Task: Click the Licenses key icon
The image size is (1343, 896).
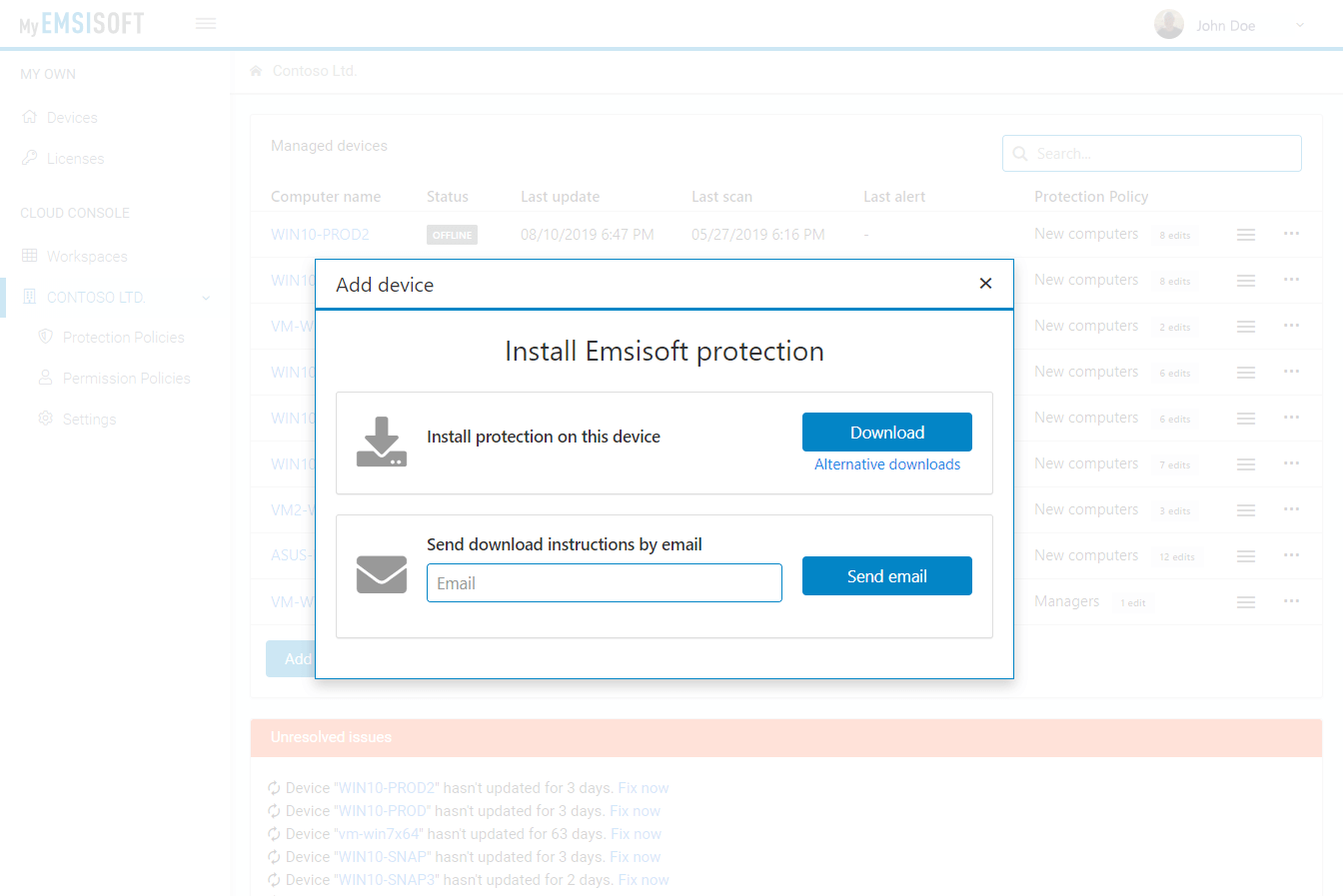Action: click(29, 158)
